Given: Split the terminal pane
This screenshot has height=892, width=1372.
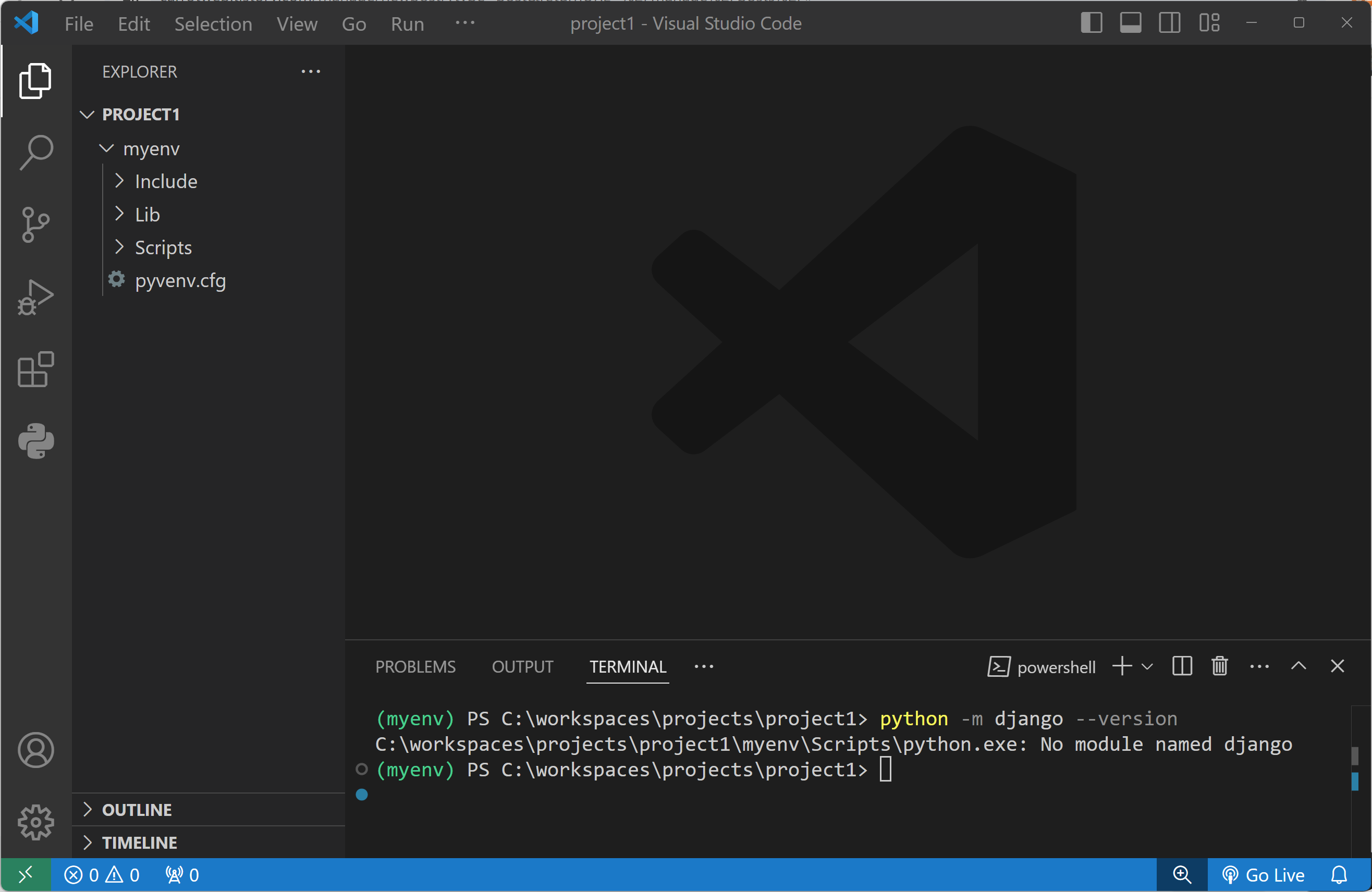Looking at the screenshot, I should tap(1182, 666).
